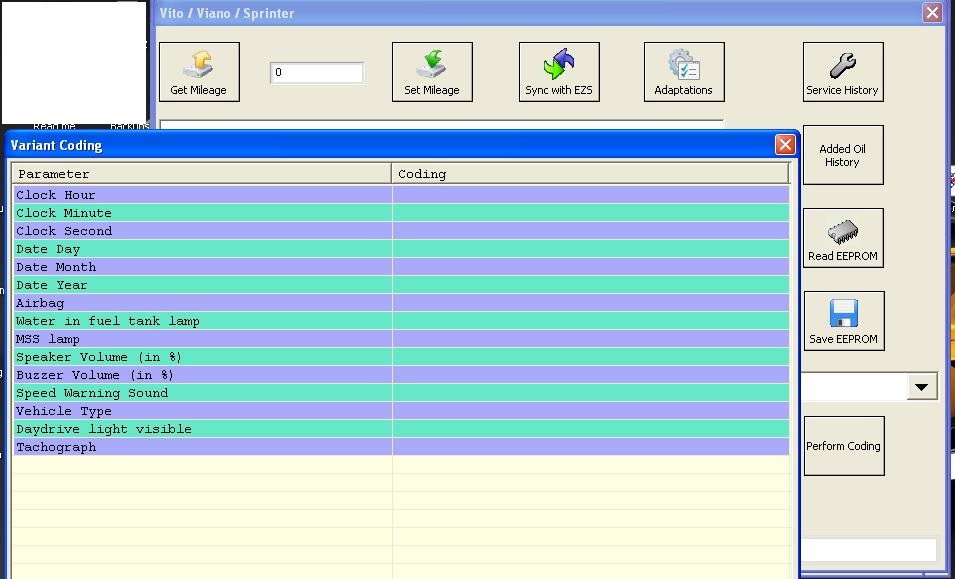The image size is (955, 579).
Task: Open Added Oil History
Action: click(843, 155)
